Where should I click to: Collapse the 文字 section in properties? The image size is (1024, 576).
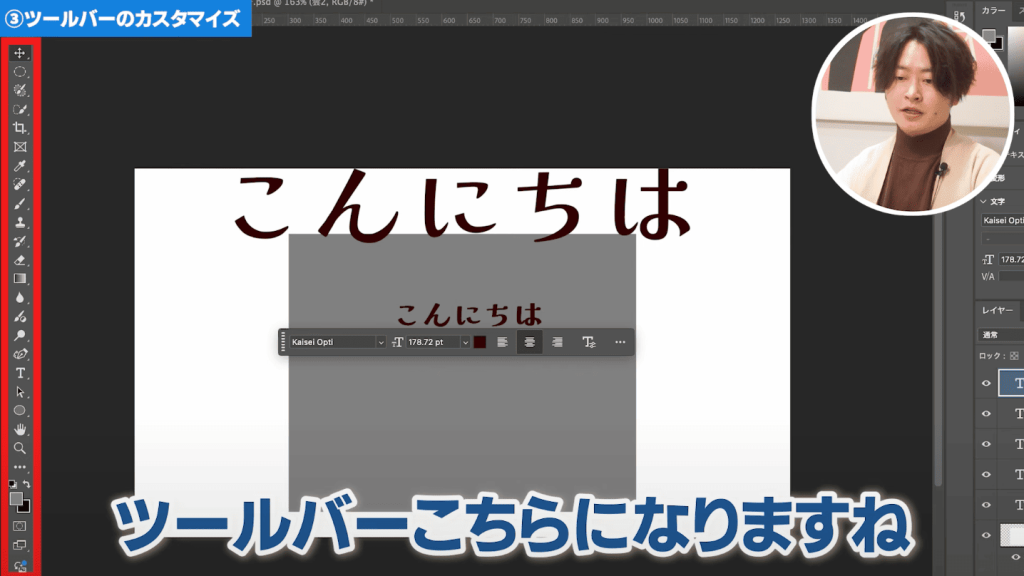click(984, 202)
